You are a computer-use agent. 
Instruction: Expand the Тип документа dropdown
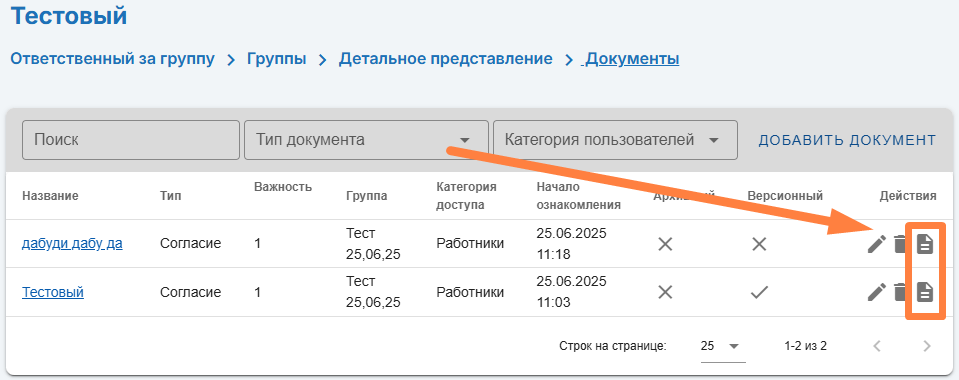(366, 140)
